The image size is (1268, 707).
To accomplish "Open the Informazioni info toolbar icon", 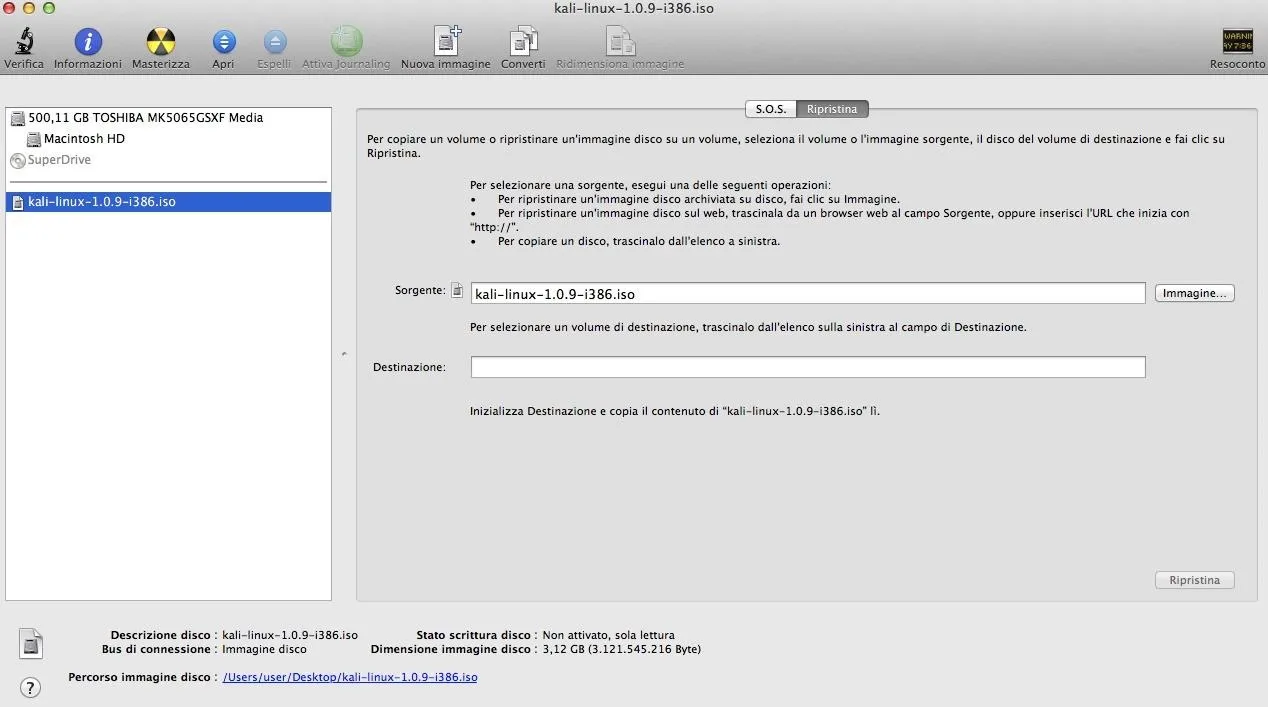I will 88,41.
